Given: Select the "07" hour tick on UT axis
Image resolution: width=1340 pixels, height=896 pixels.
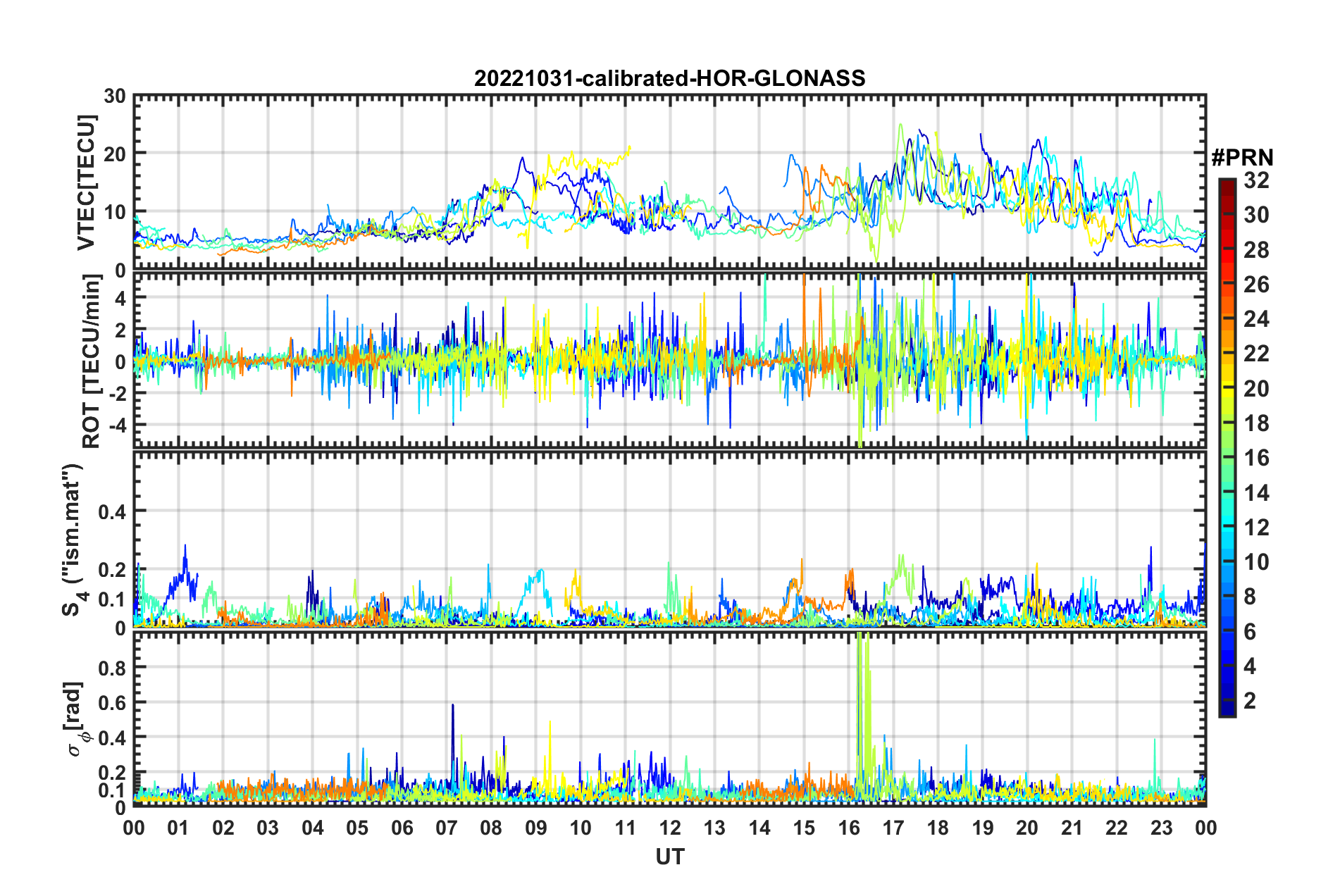Looking at the screenshot, I should pos(447,828).
